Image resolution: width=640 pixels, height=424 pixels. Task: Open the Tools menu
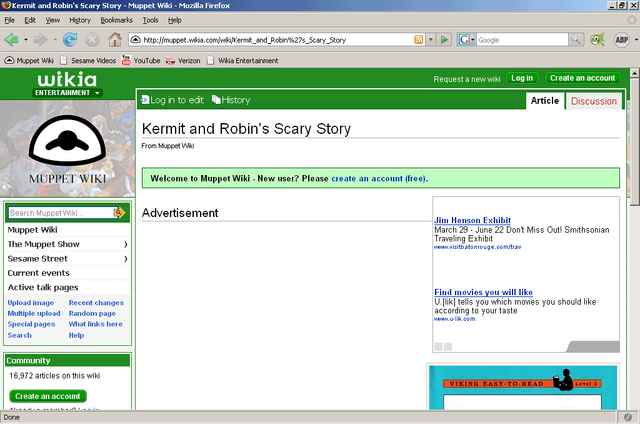coord(150,20)
